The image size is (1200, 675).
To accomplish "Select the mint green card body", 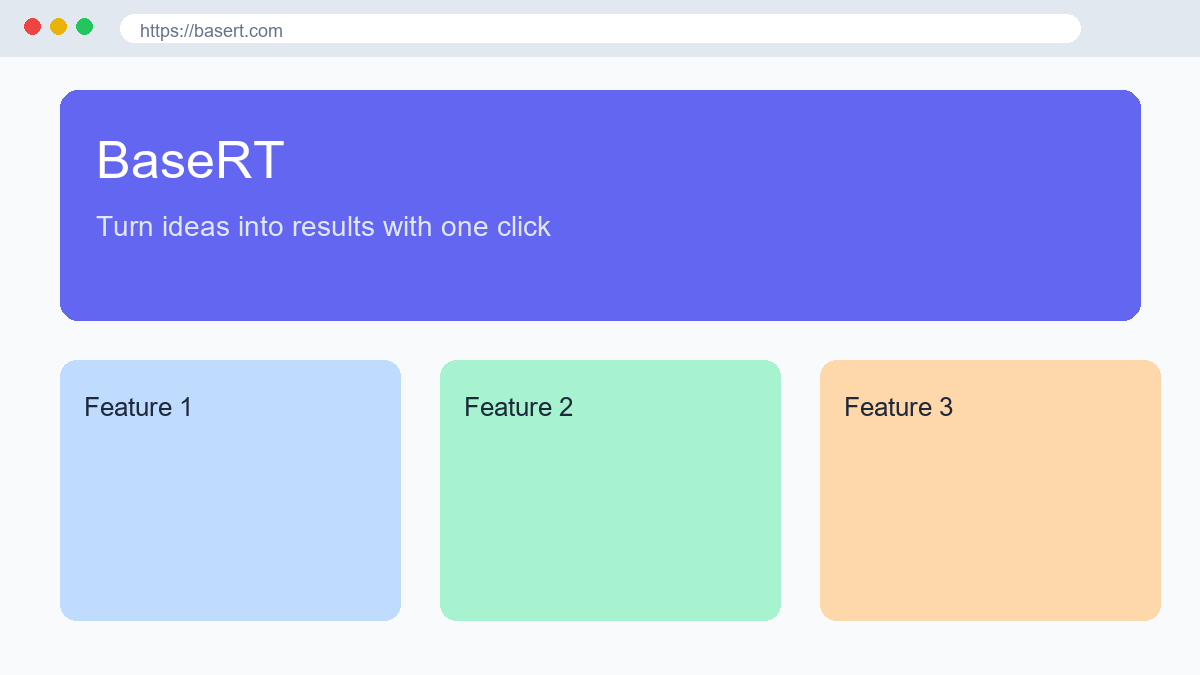I will [610, 520].
